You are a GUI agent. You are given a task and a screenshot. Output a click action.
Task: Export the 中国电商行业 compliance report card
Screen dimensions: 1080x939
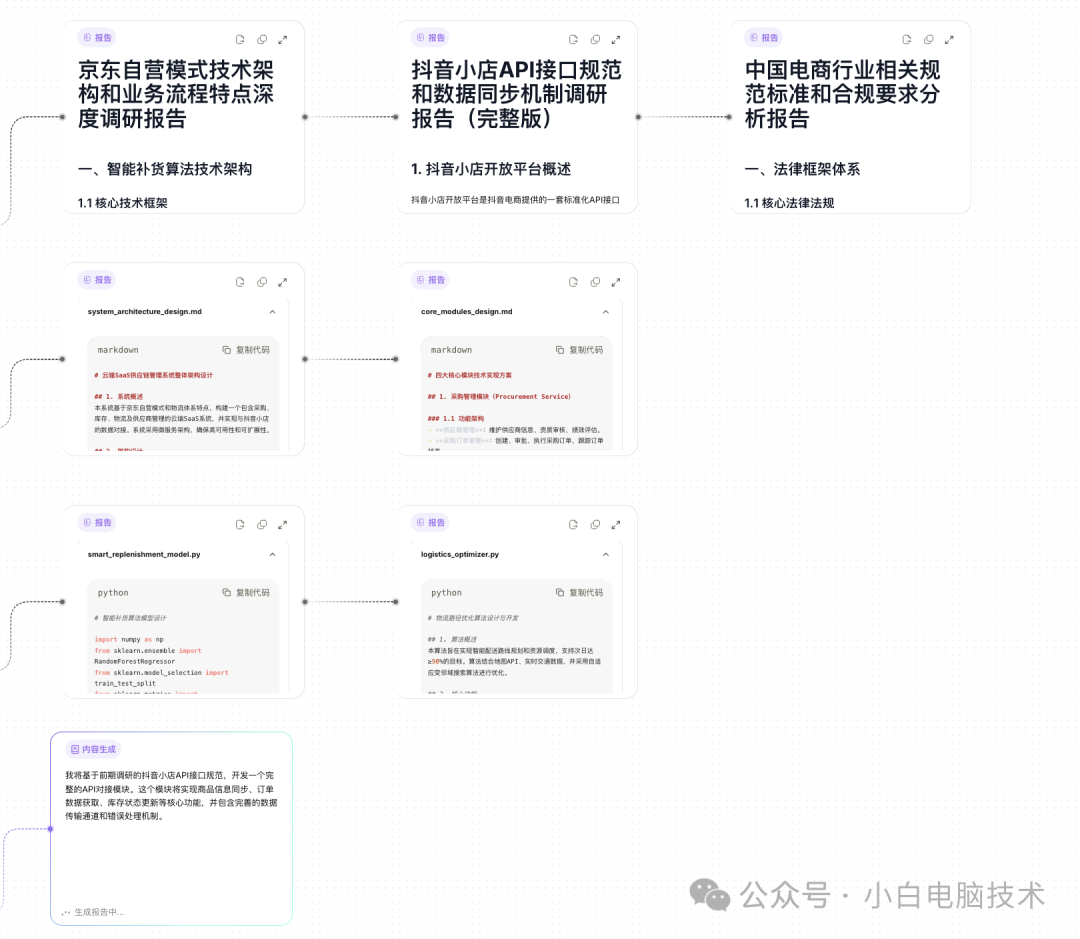[x=906, y=40]
